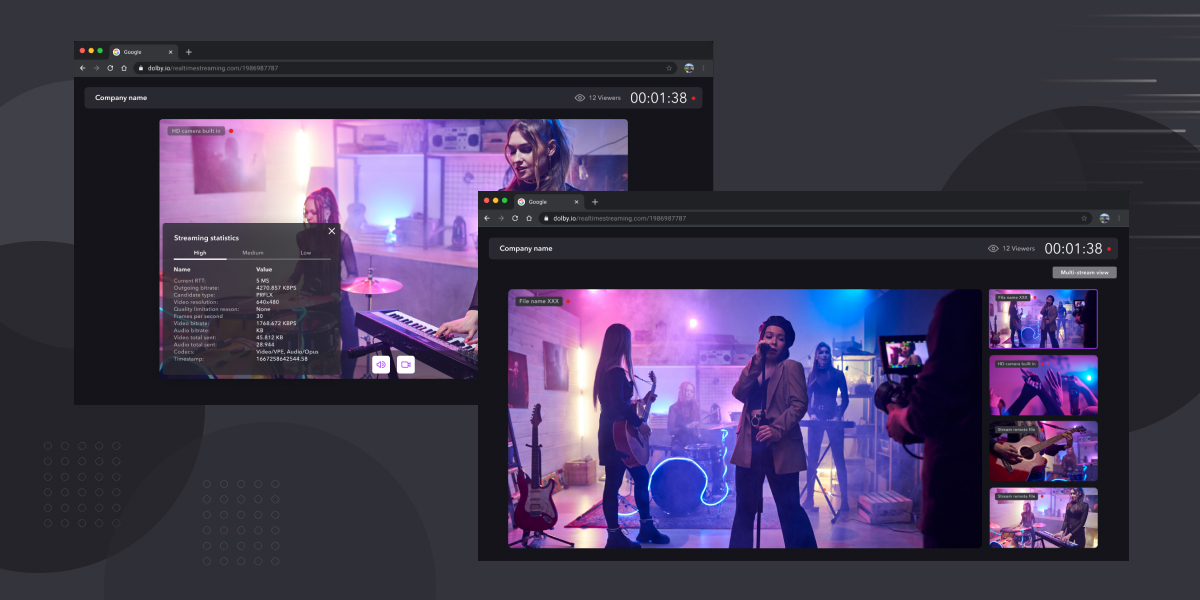Open a new tab in the front browser
This screenshot has width=1200, height=600.
click(595, 201)
